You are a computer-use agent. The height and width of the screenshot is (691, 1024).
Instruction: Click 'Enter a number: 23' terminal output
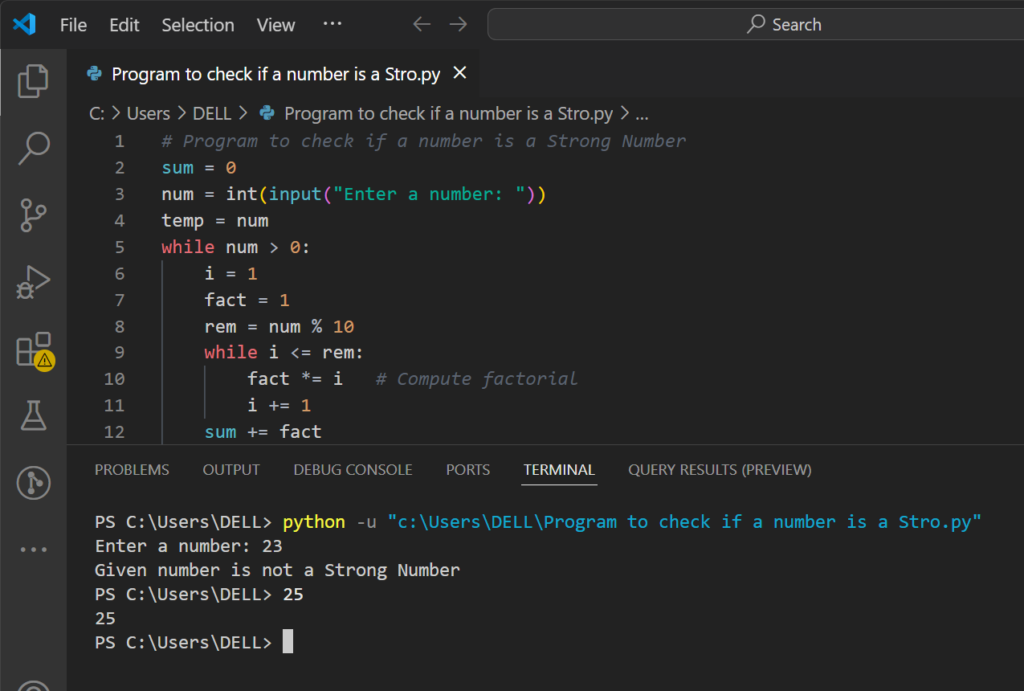pos(189,546)
